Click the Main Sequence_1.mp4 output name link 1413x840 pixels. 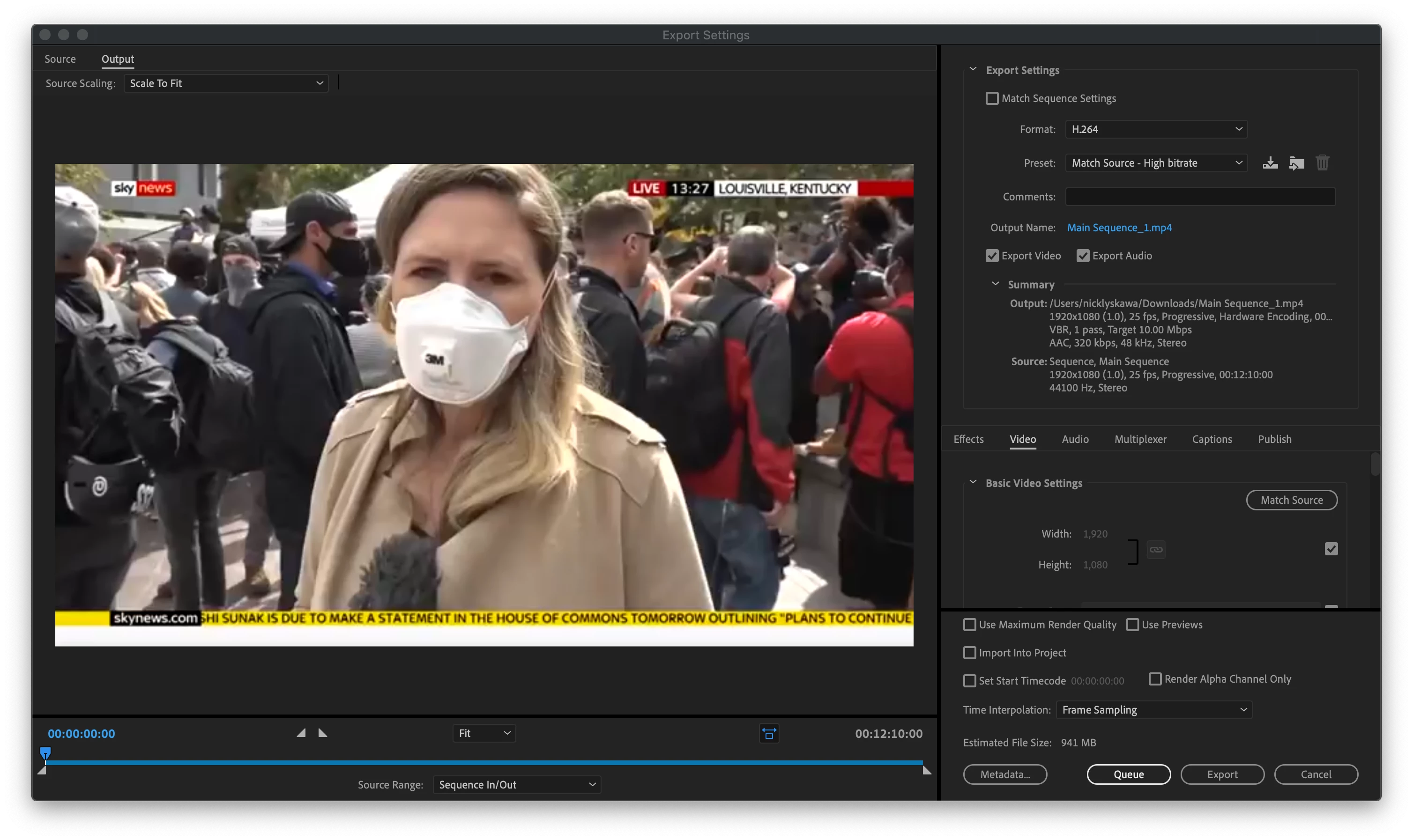[x=1119, y=228]
